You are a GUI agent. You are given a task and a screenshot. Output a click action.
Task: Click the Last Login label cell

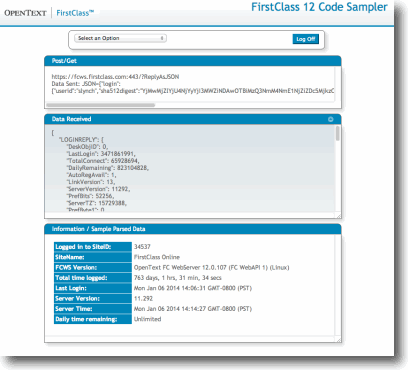click(93, 288)
